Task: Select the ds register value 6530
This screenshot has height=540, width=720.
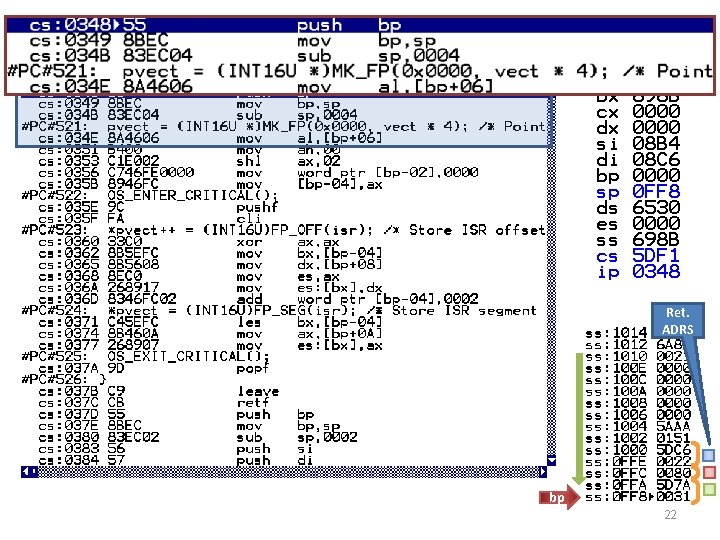Action: click(x=656, y=208)
